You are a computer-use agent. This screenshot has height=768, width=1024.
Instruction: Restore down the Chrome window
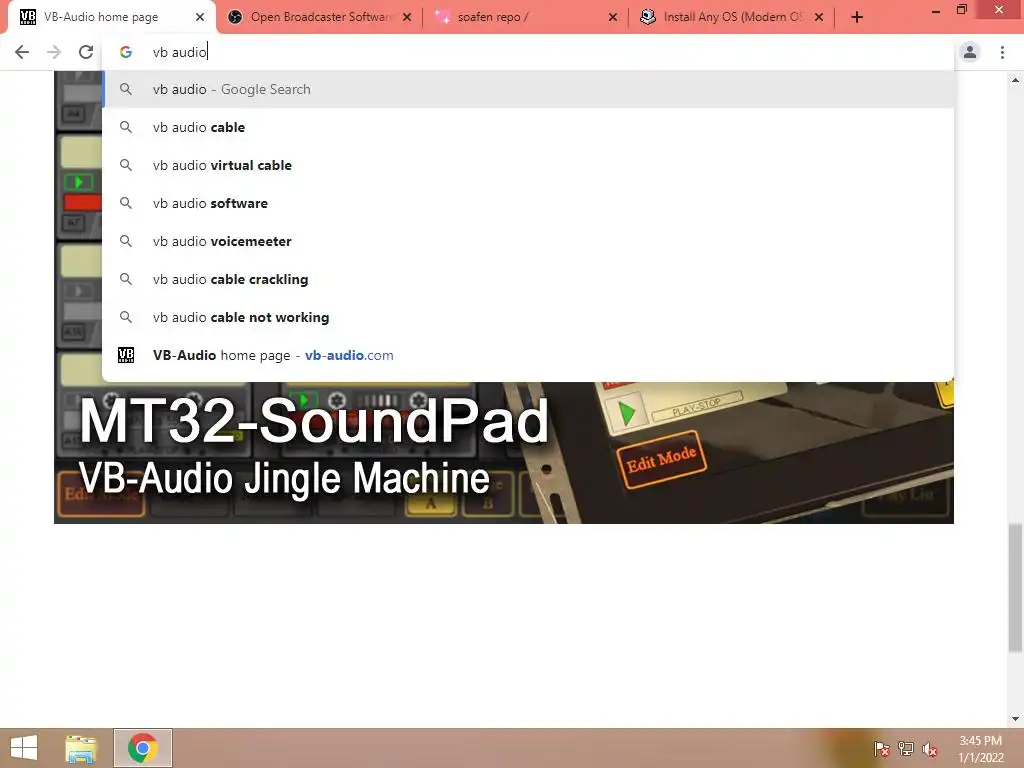(961, 10)
